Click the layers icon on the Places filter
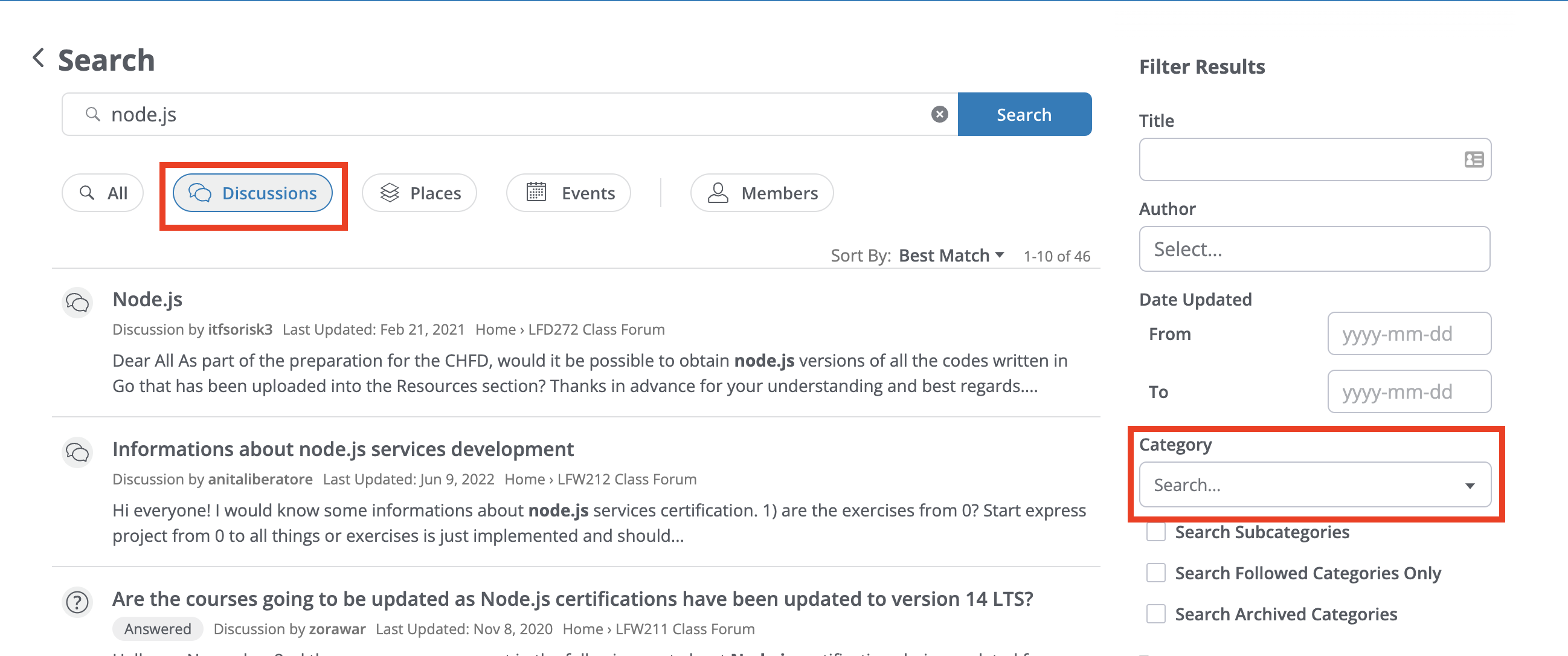Viewport: 1568px width, 656px height. tap(390, 192)
